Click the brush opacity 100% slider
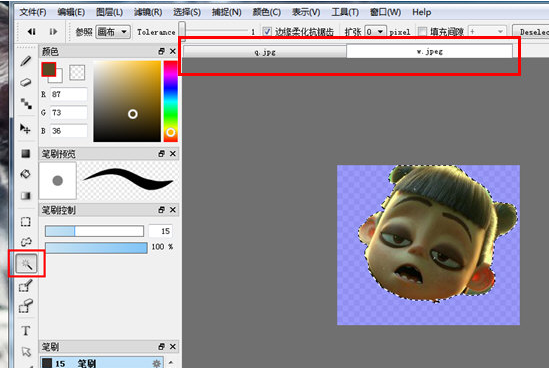Viewport: 549px width, 368px height. point(96,248)
